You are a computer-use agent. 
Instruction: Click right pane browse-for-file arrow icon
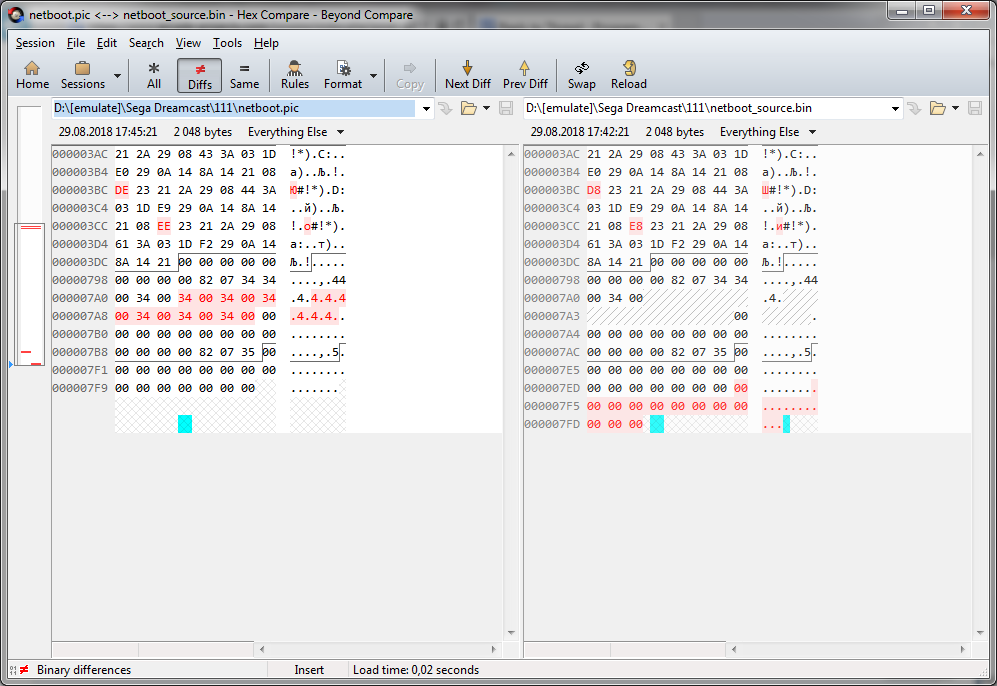tap(914, 109)
